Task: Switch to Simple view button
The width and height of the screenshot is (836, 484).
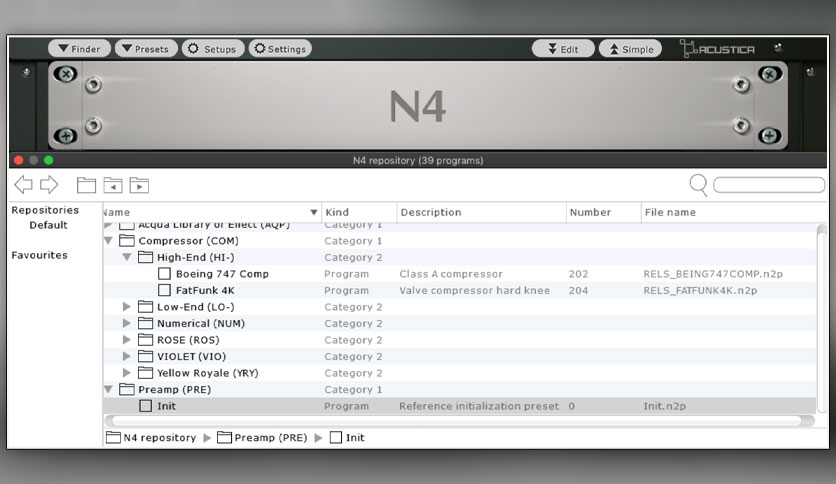Action: click(x=630, y=49)
